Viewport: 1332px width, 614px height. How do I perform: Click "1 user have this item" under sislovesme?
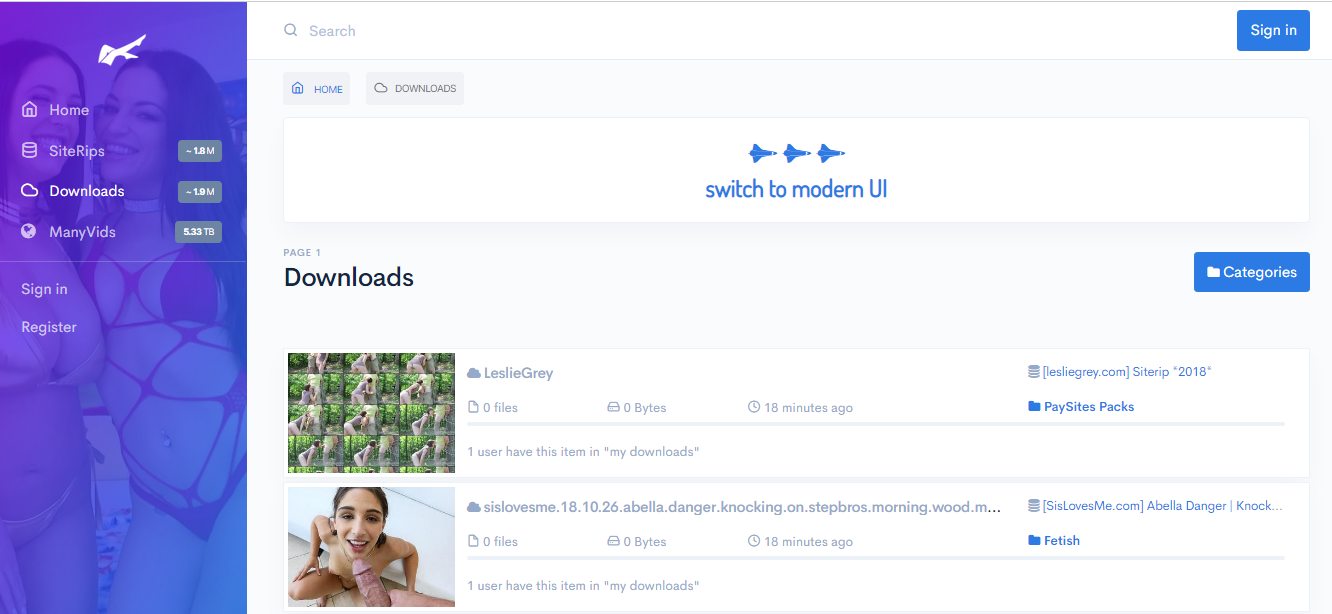[584, 586]
